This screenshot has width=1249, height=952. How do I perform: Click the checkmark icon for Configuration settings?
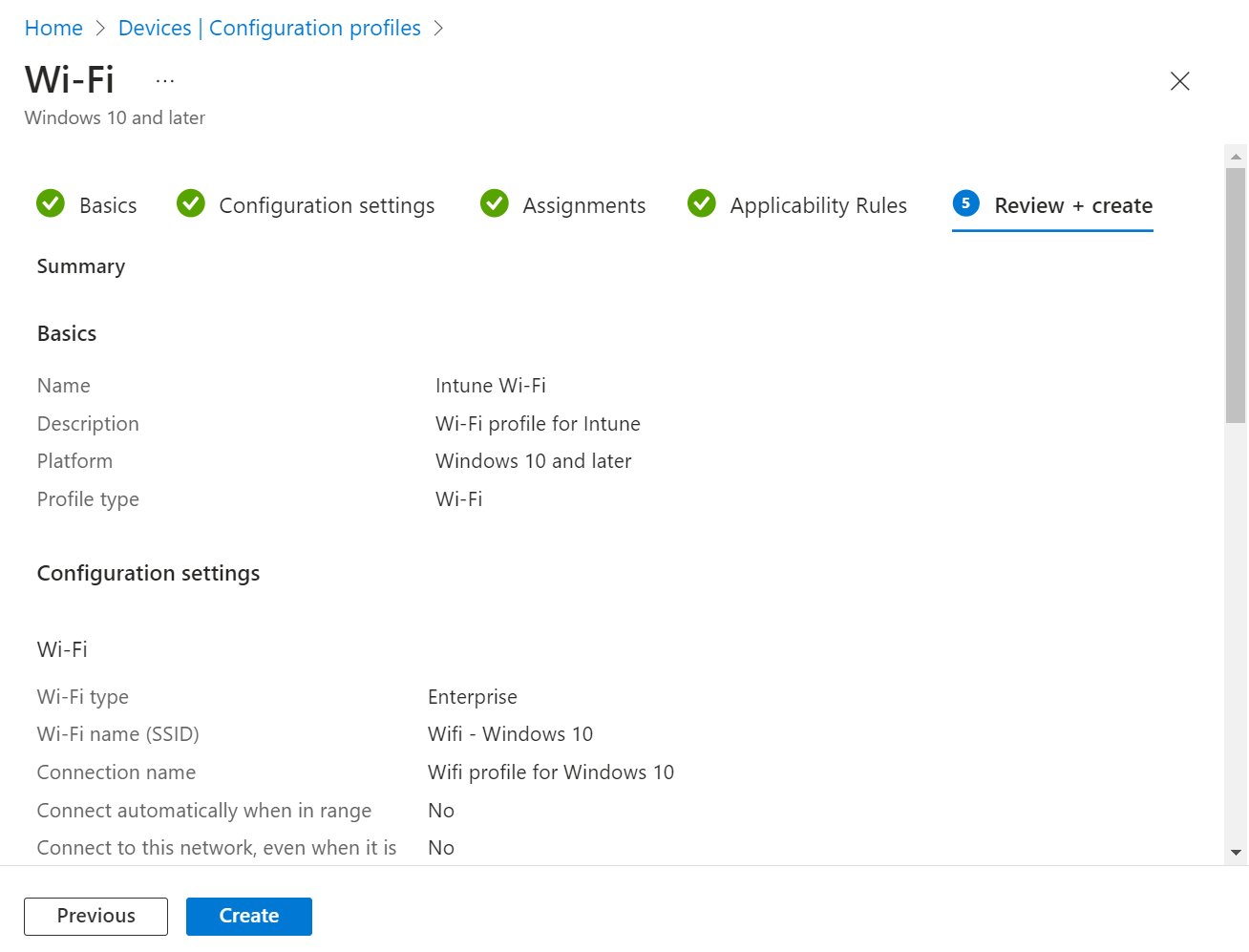click(191, 203)
